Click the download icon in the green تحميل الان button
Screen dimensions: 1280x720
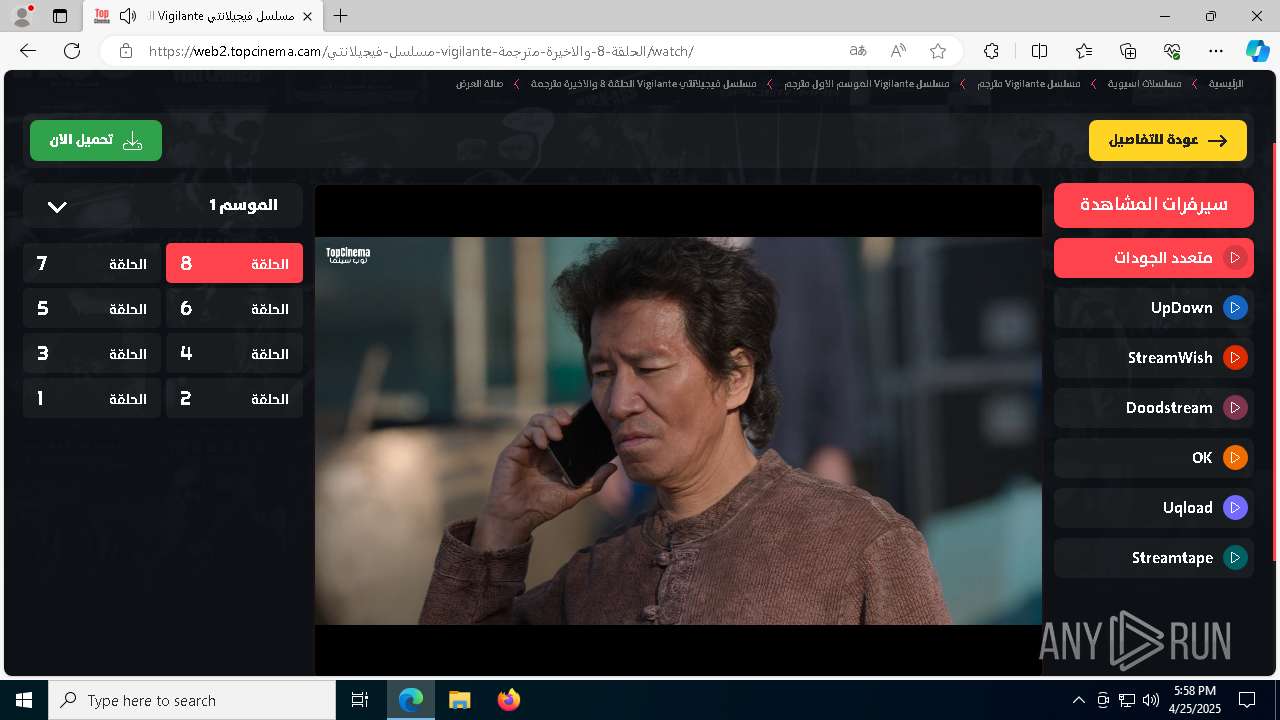132,140
